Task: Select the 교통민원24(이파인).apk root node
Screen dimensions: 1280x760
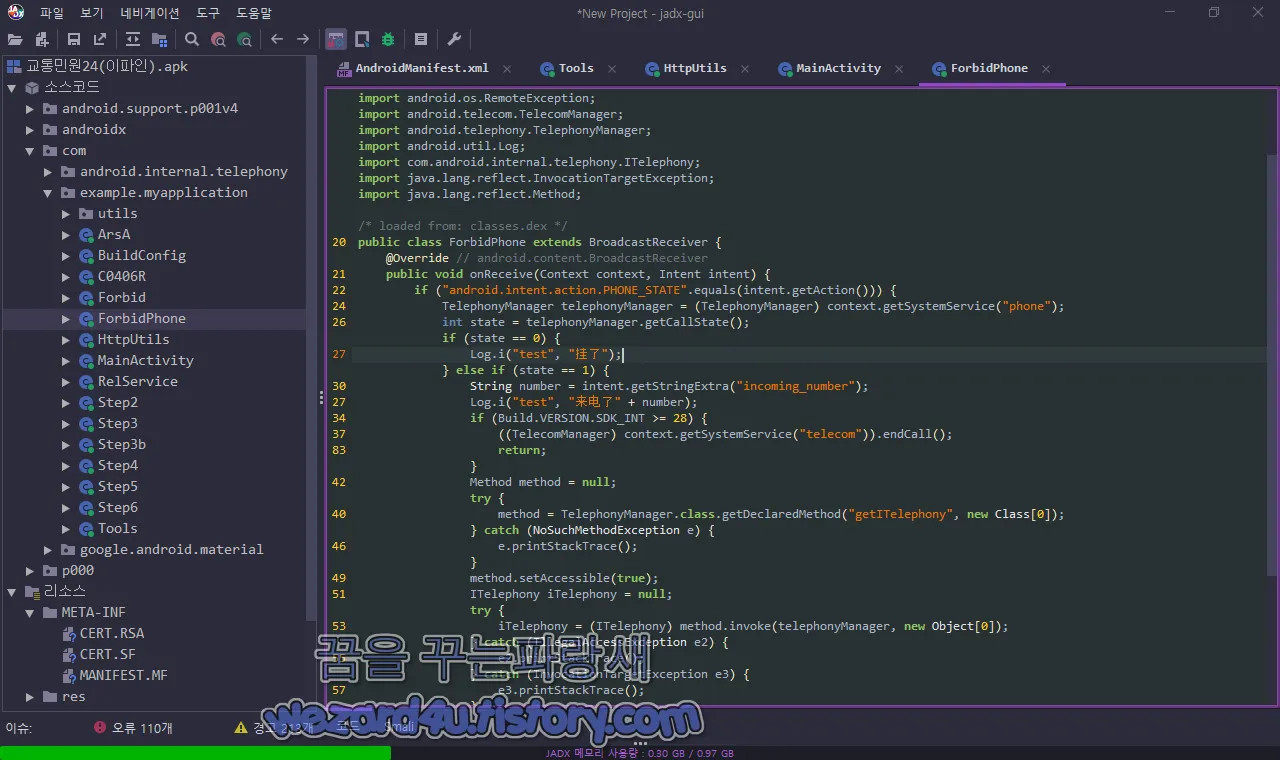Action: pyautogui.click(x=106, y=66)
